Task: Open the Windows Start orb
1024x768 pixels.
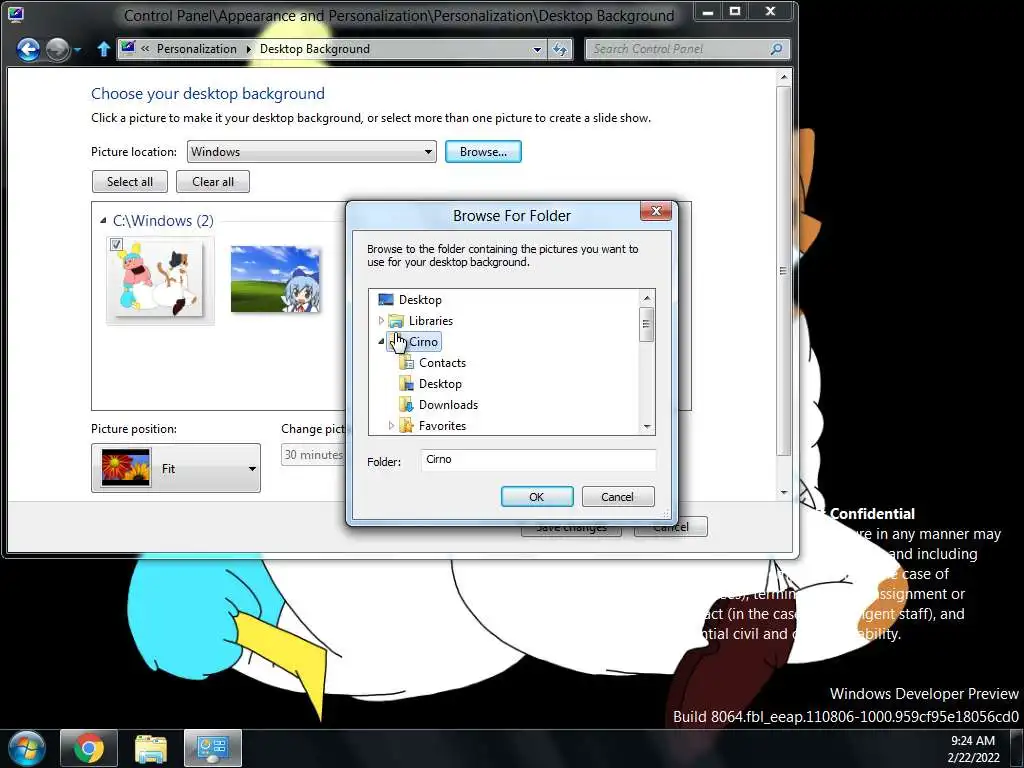Action: (27, 748)
